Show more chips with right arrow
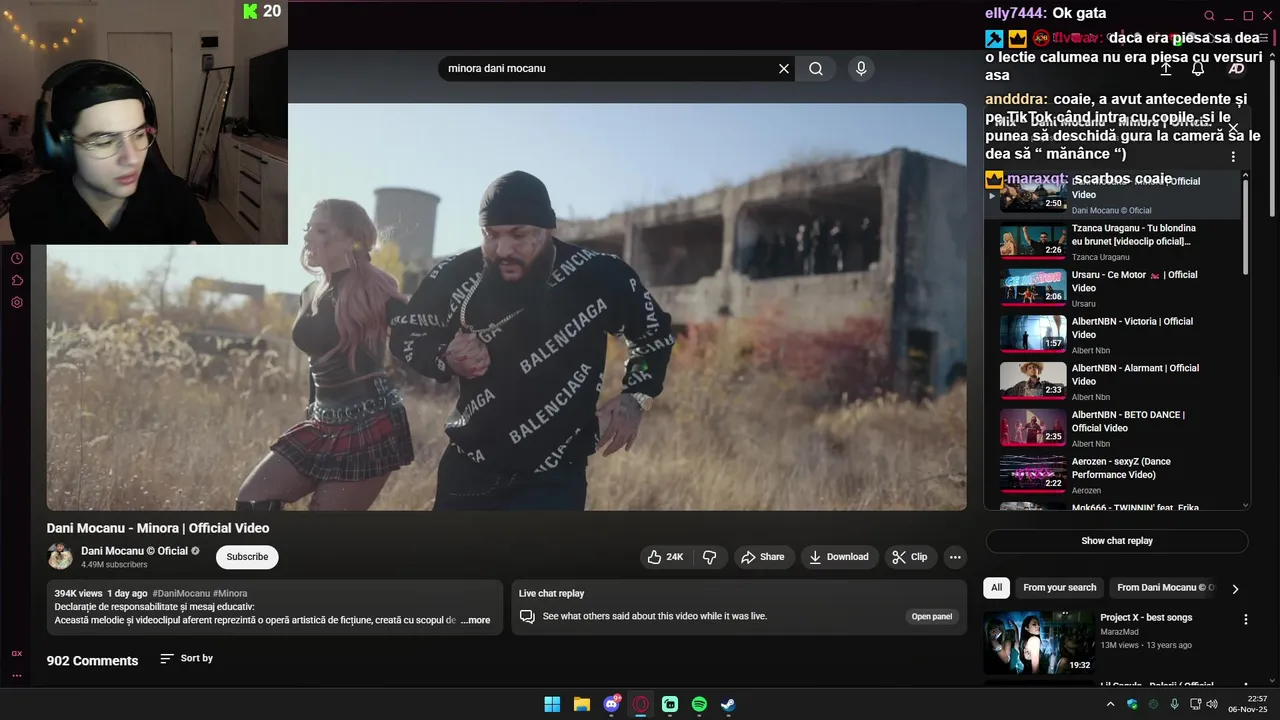1280x720 pixels. (x=1235, y=589)
